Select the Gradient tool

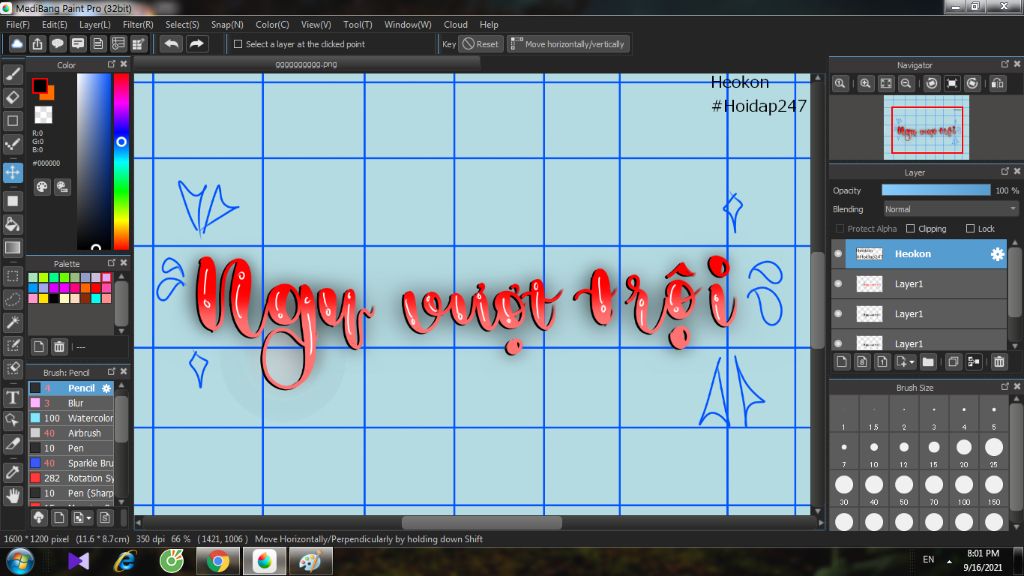(x=12, y=248)
